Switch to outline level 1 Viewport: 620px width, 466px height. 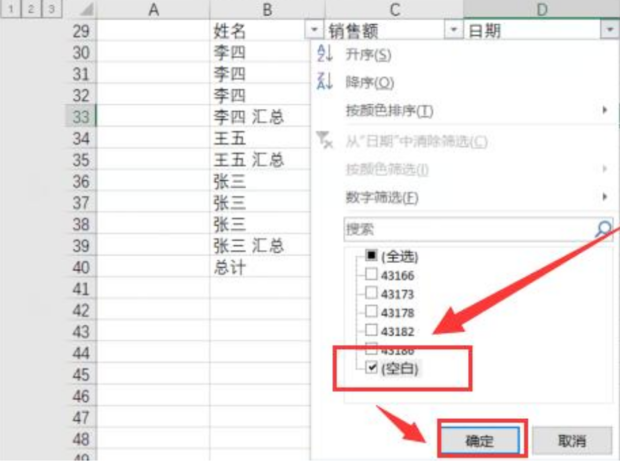click(11, 9)
